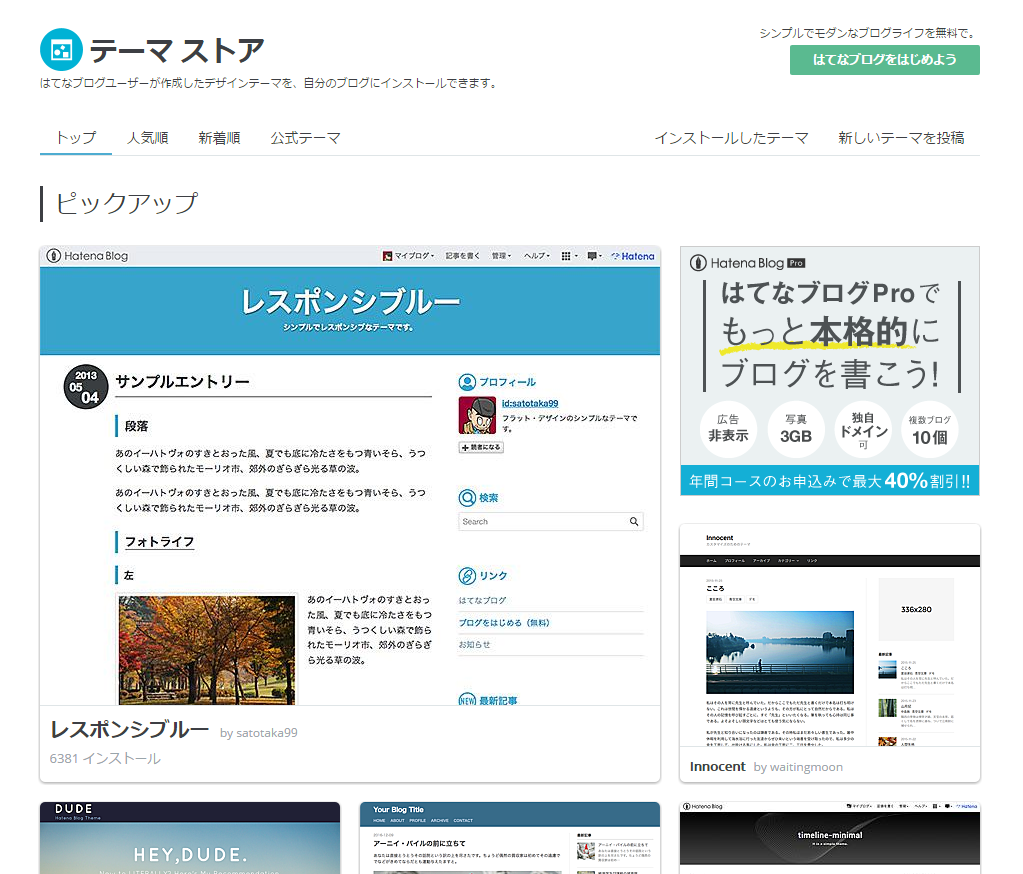1023x874 pixels.
Task: Open the id:satotaka99 profile link
Action: click(x=530, y=403)
